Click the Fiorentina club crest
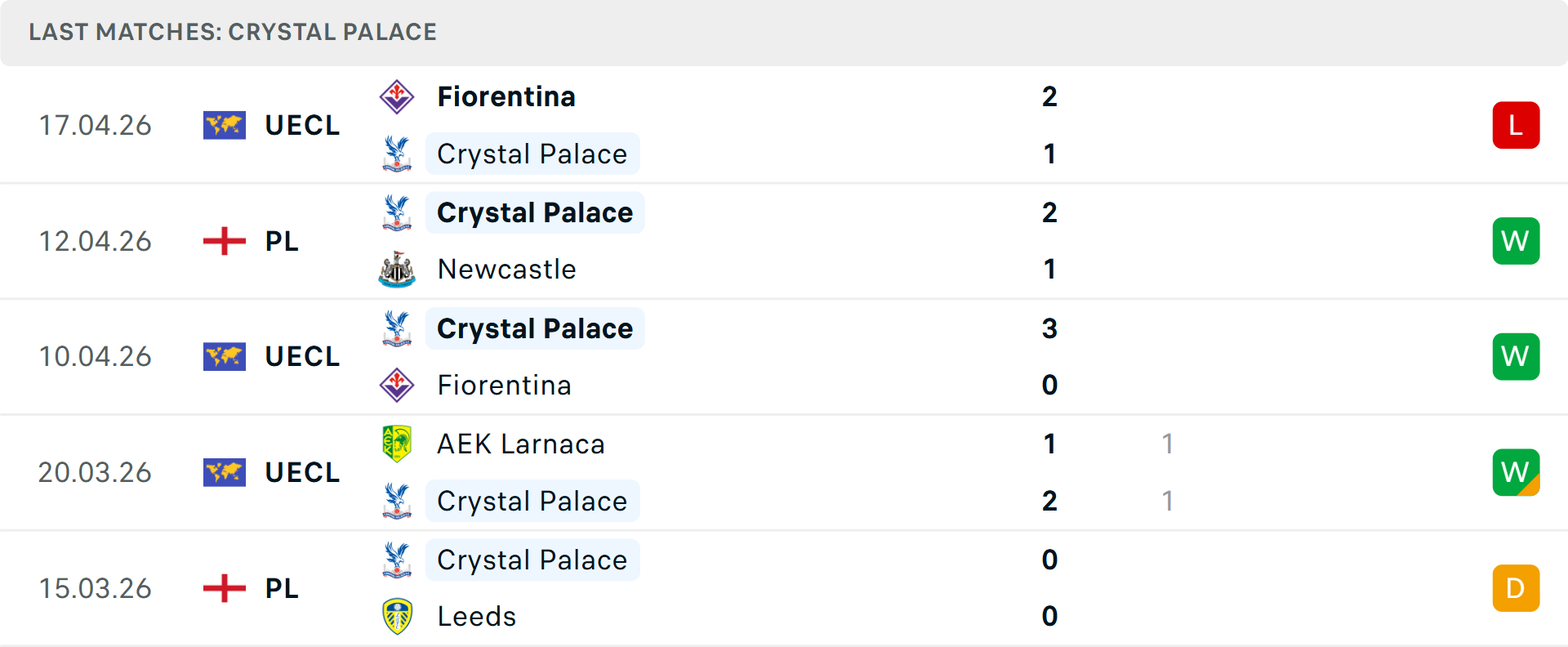Image resolution: width=1568 pixels, height=647 pixels. point(398,96)
